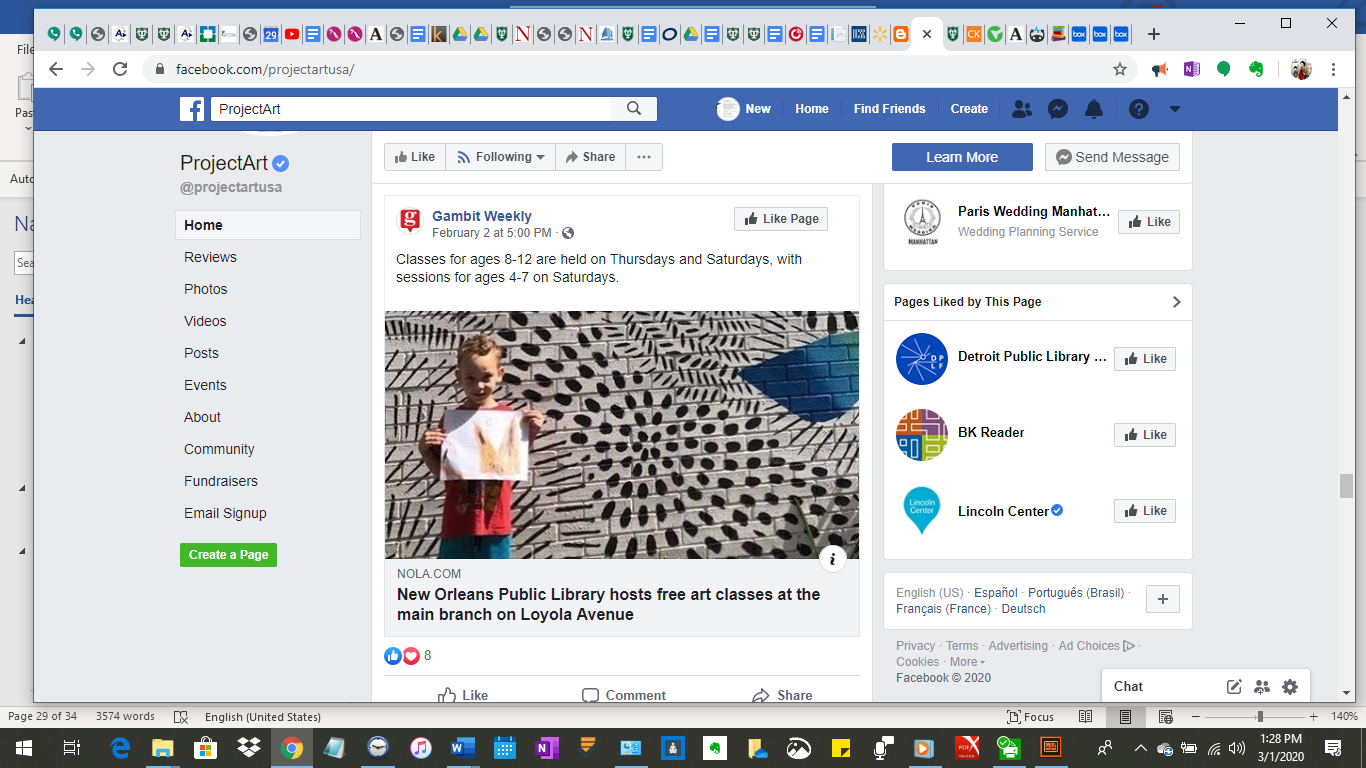Screen dimensions: 1366x768
Task: Like the Paris Wedding Manhattan page
Action: coord(1149,222)
